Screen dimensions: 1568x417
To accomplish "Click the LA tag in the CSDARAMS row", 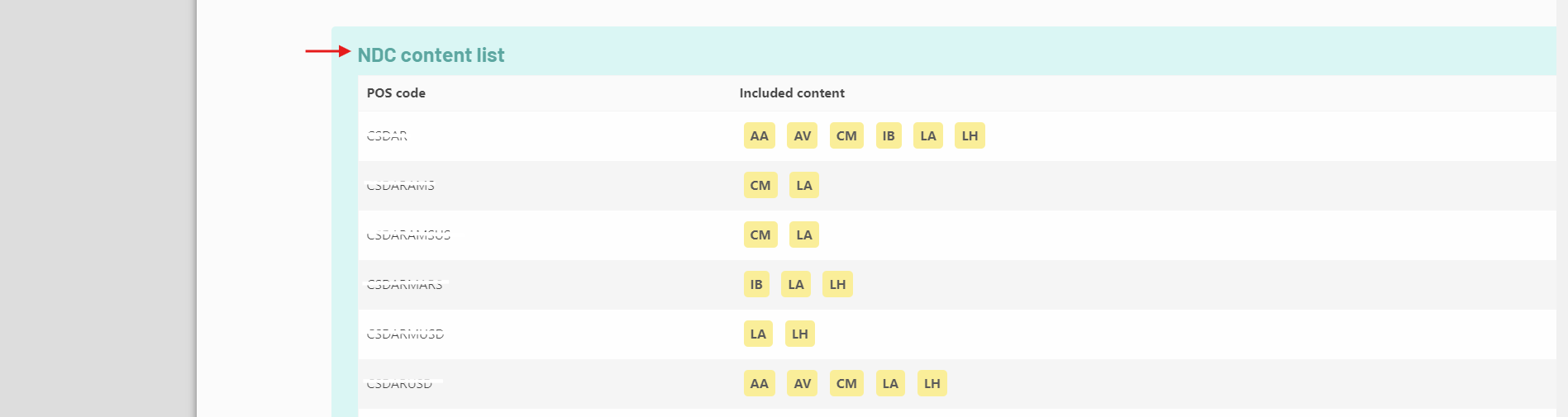I will tap(804, 185).
